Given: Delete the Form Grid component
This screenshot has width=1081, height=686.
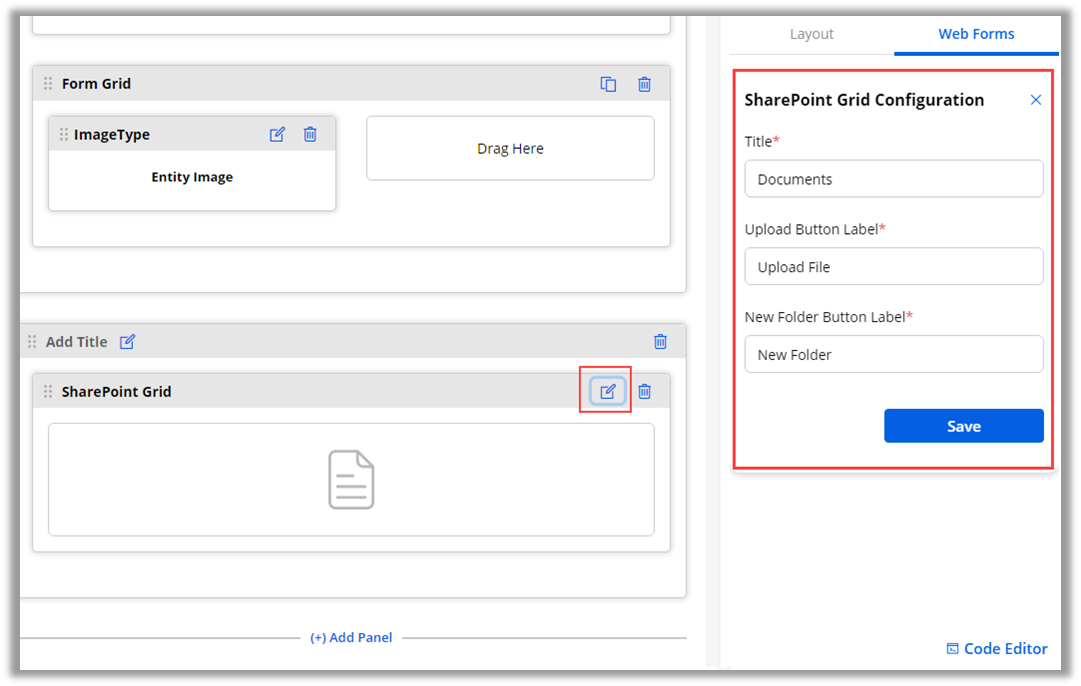Looking at the screenshot, I should 644,84.
